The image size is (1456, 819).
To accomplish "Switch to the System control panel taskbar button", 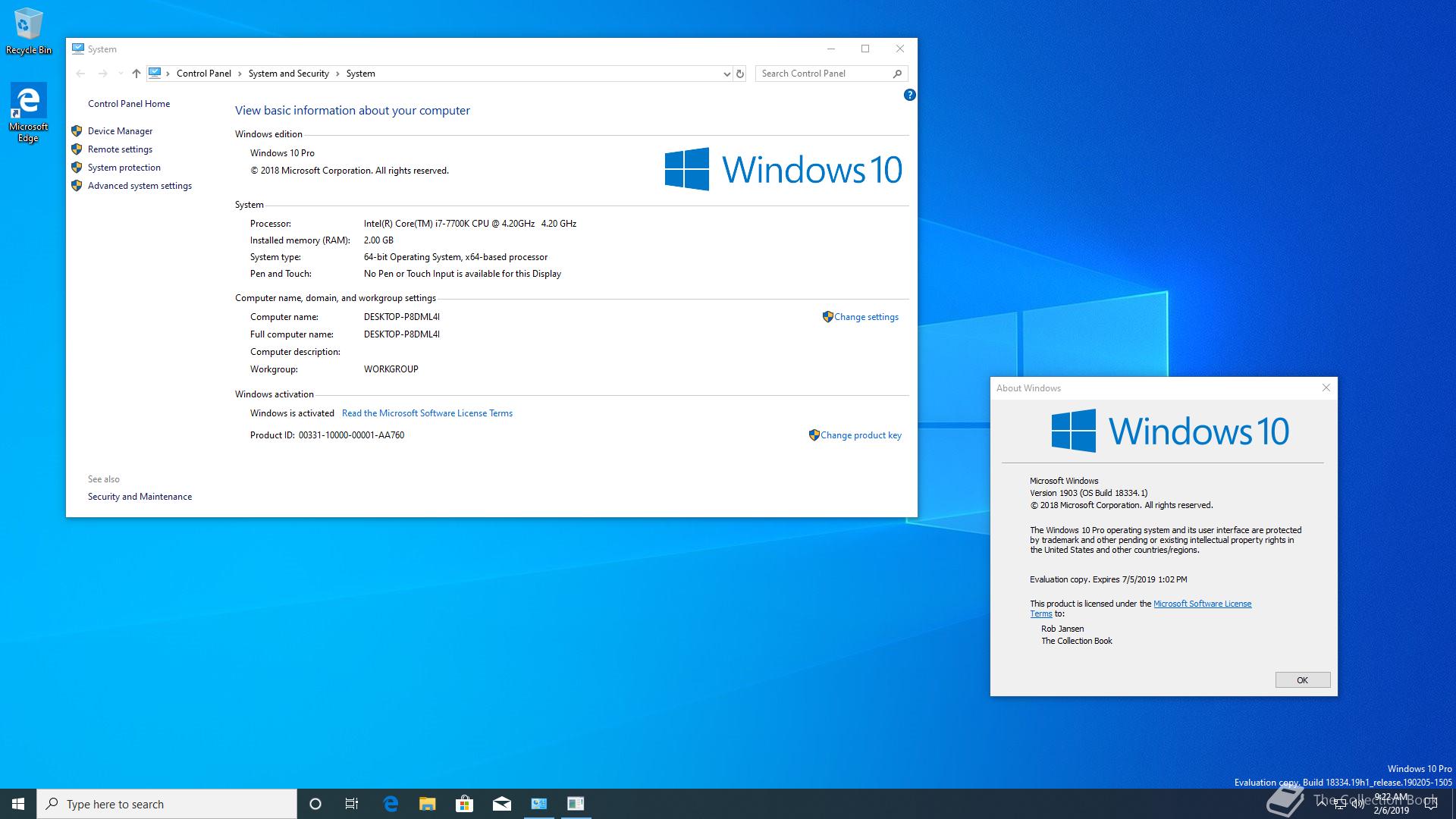I will coord(539,804).
